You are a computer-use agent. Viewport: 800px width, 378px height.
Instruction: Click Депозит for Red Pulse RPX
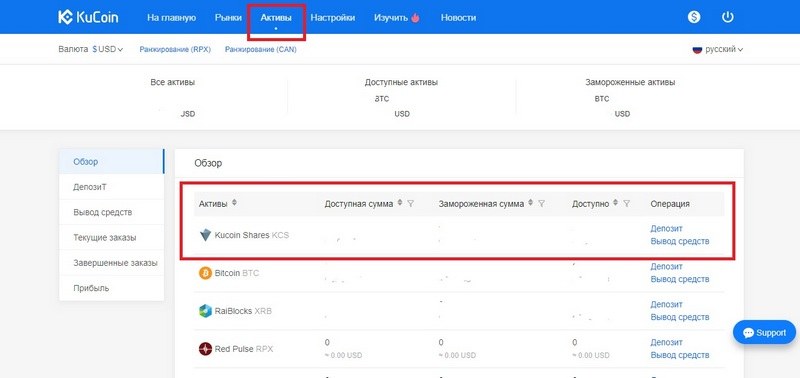tap(666, 342)
